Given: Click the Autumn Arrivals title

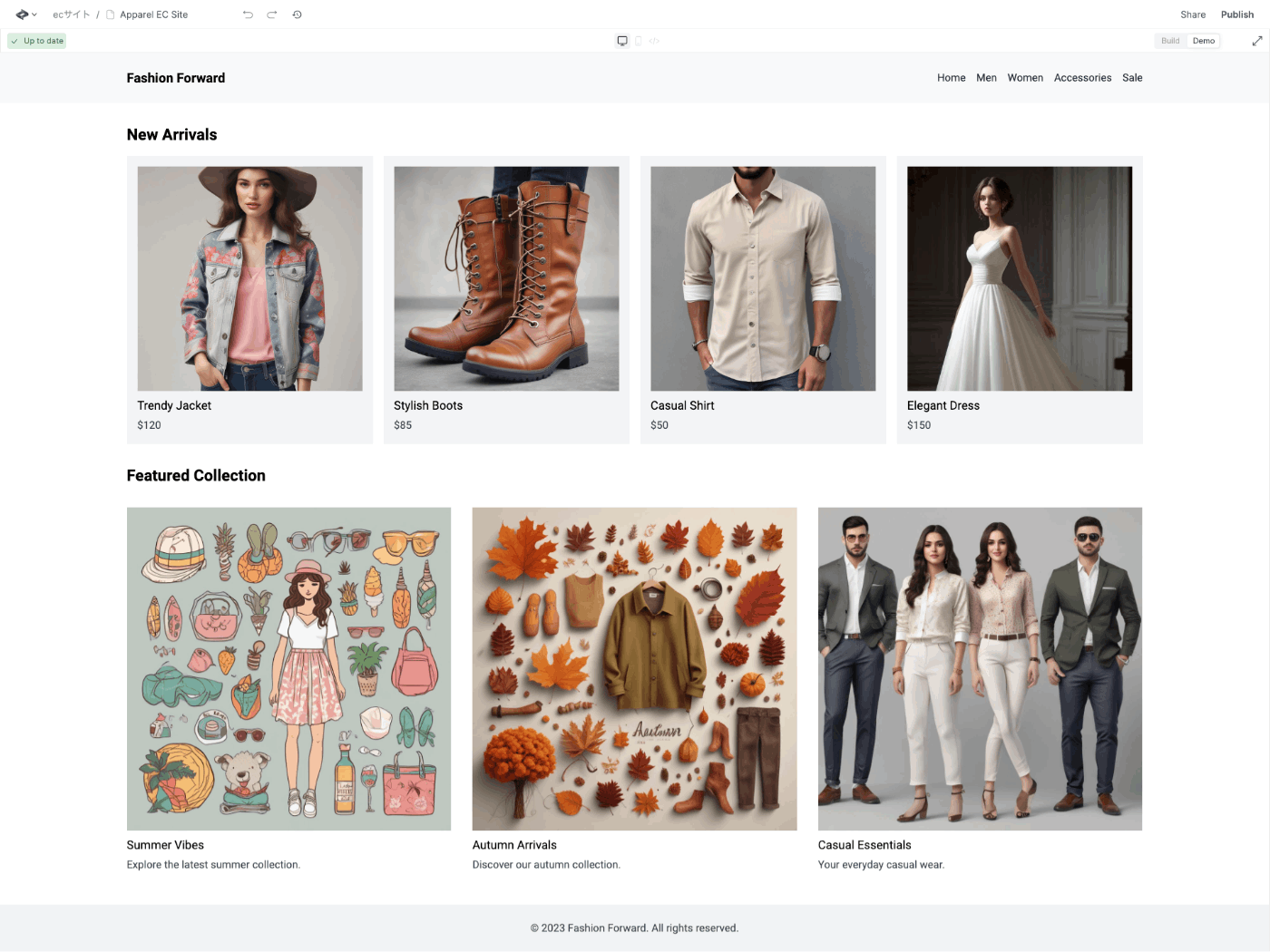Looking at the screenshot, I should pos(514,845).
